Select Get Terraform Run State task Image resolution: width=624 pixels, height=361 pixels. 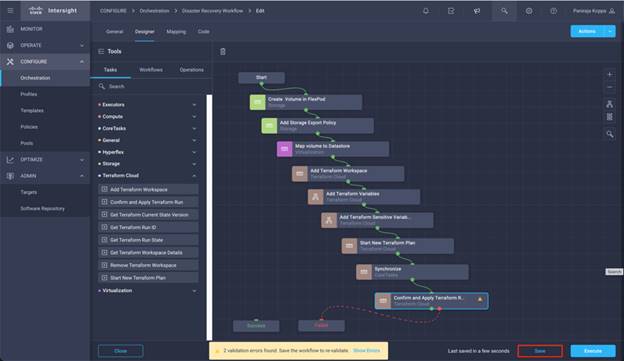click(148, 240)
